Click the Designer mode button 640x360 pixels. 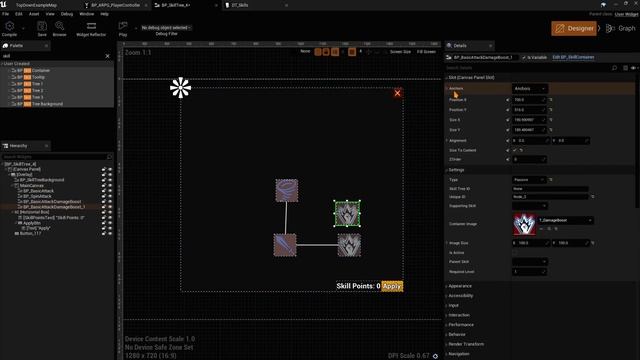point(574,28)
